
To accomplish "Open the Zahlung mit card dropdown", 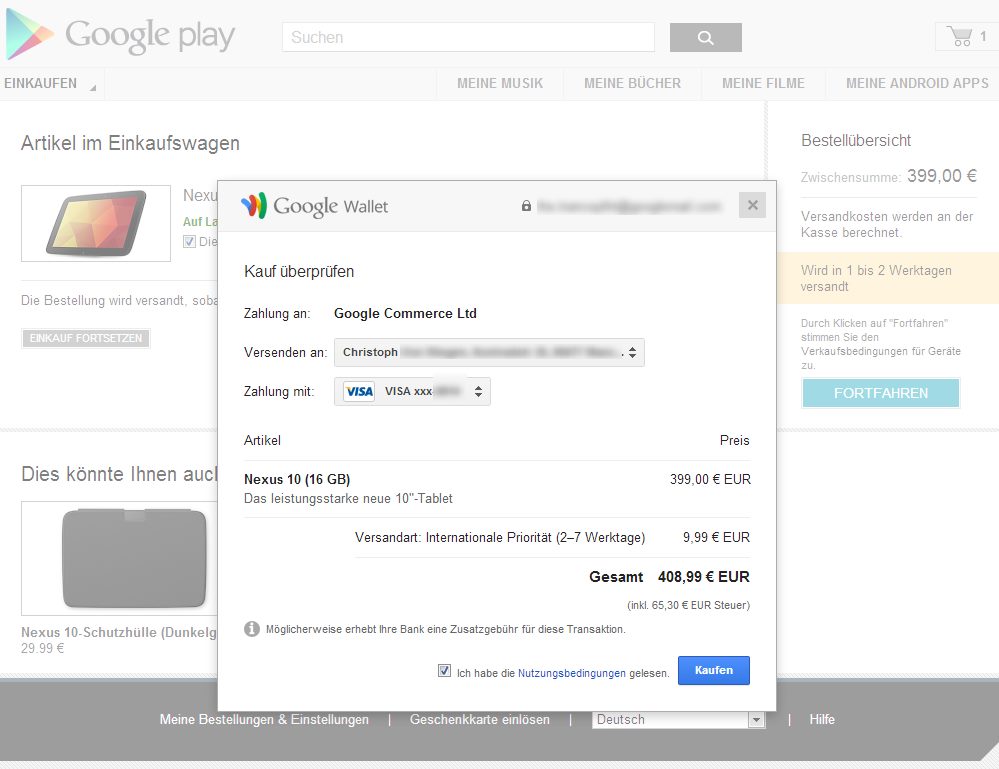I will point(412,391).
